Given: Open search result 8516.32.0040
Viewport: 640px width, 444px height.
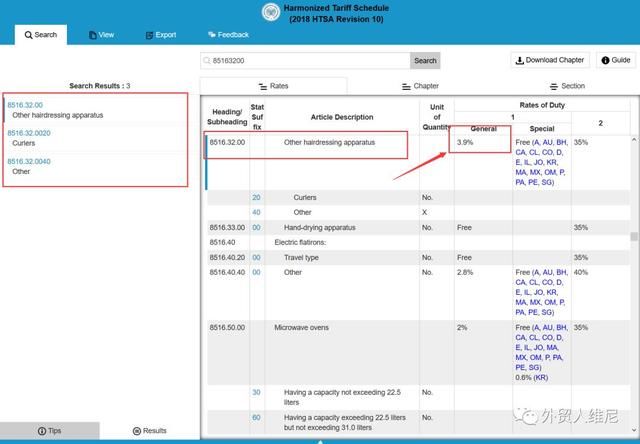Looking at the screenshot, I should point(29,162).
